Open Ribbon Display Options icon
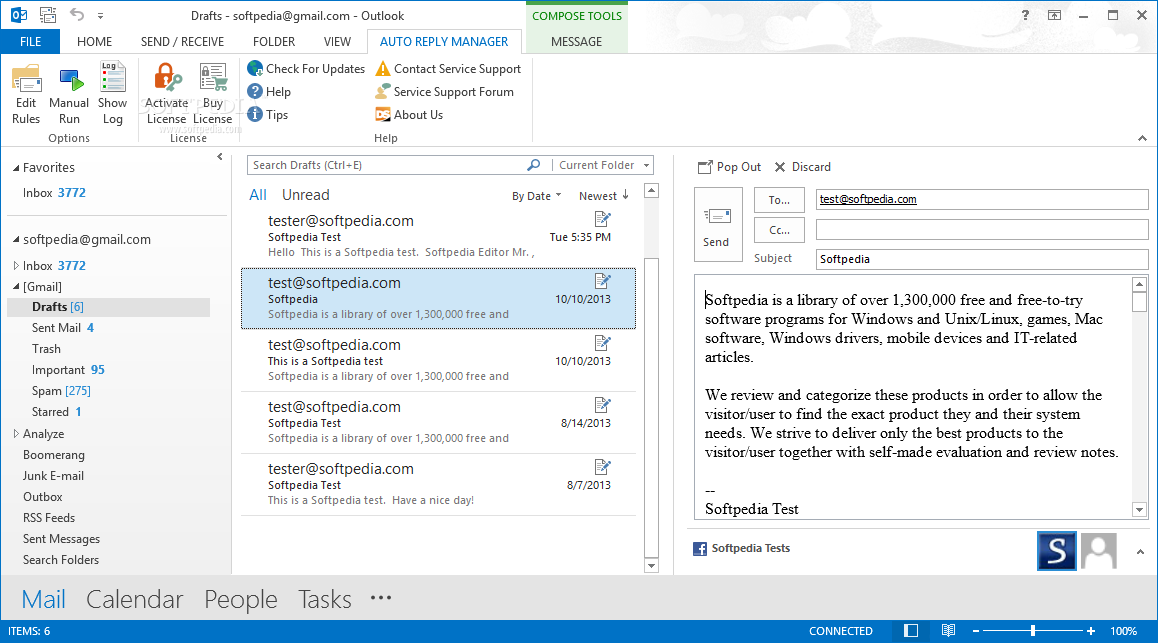Viewport: 1158px width, 643px height. [1055, 15]
